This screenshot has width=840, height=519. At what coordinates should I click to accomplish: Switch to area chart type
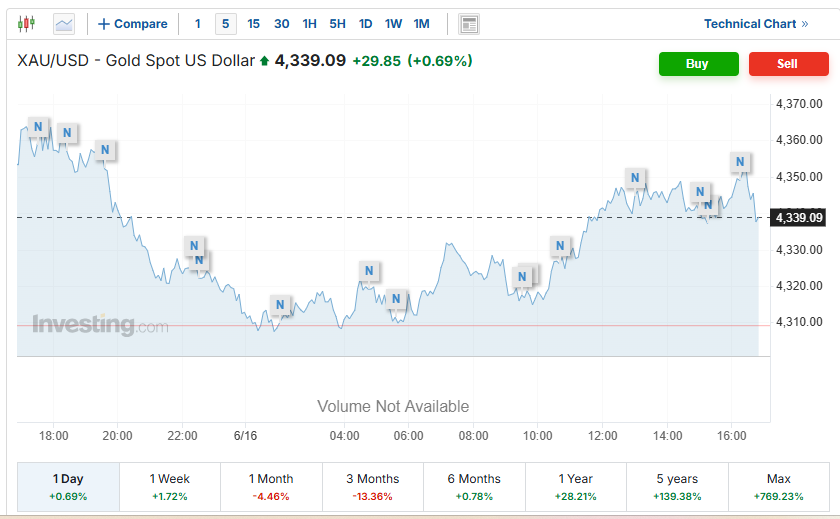tap(64, 24)
